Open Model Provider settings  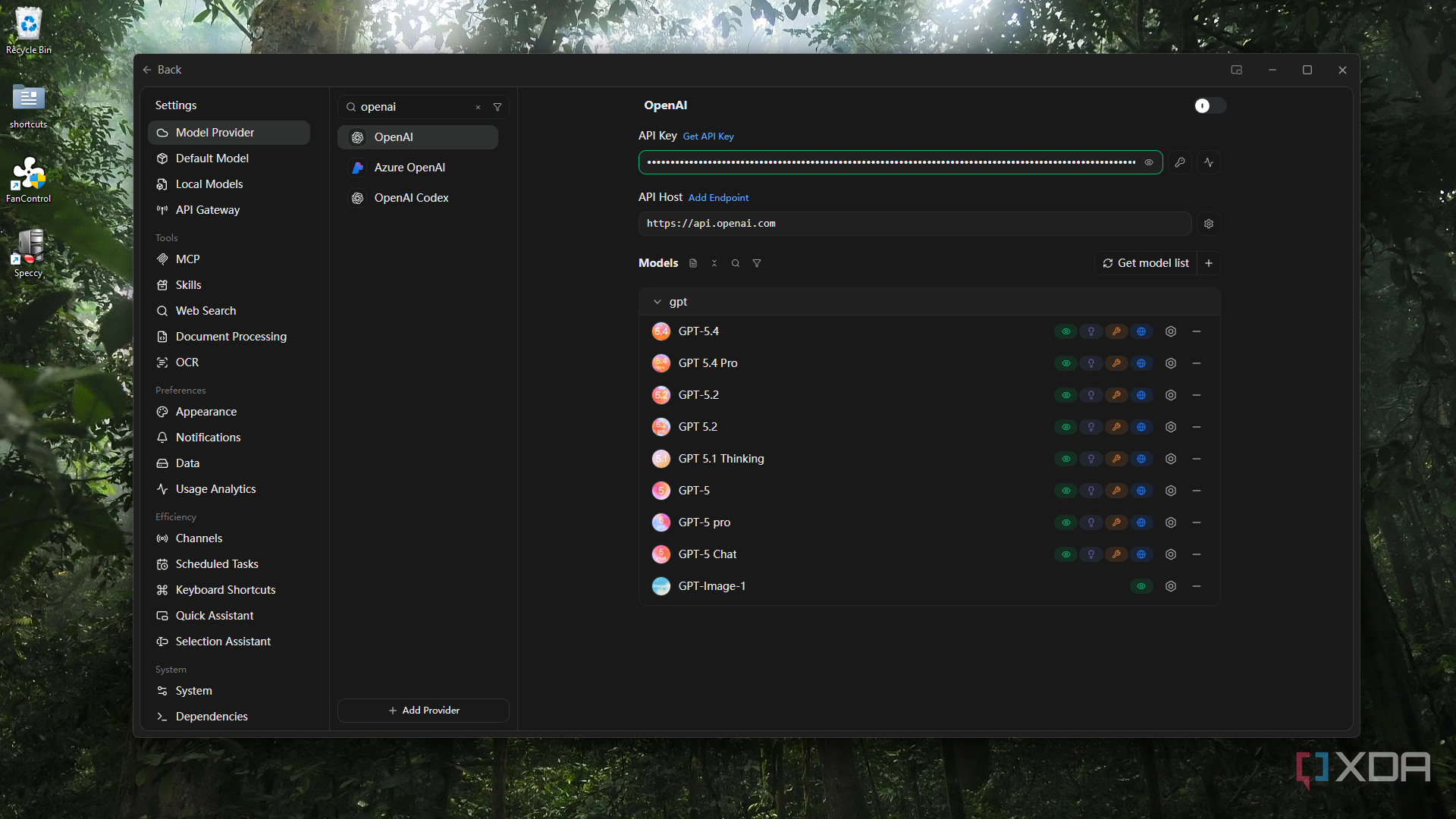coord(229,133)
